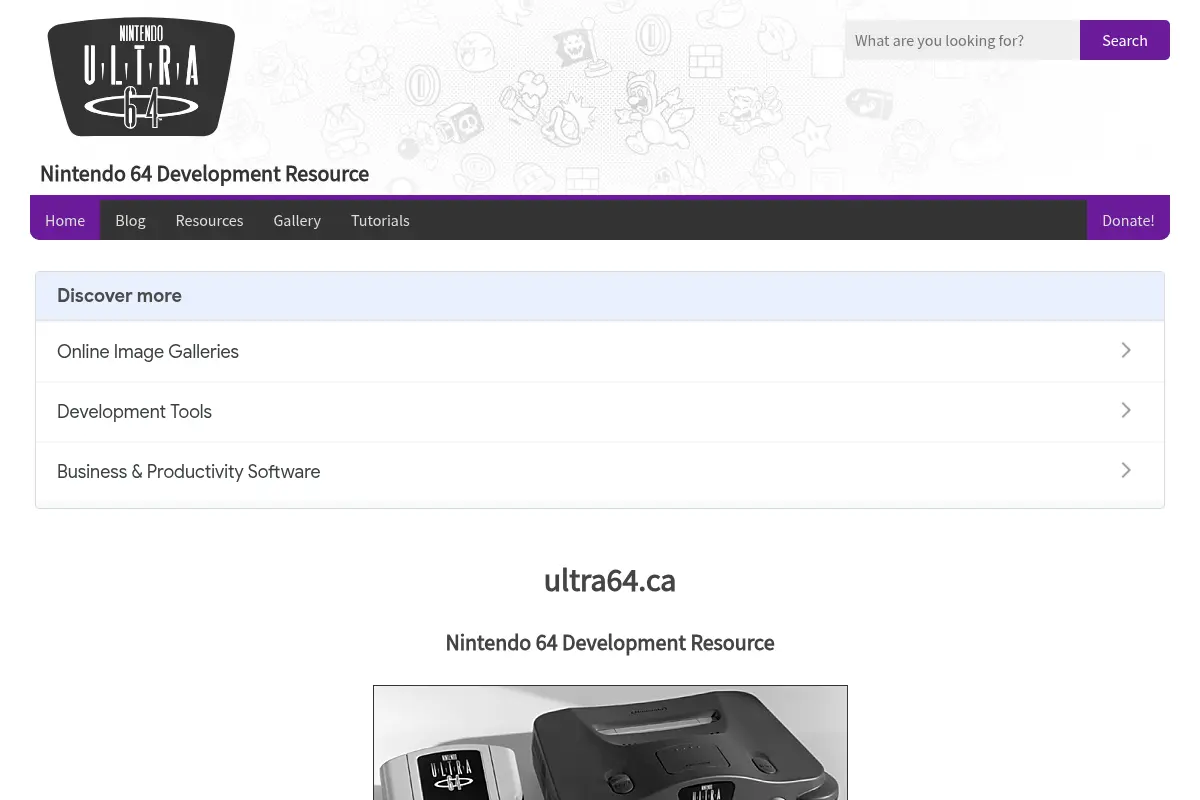Click the Nintendo Ultra 64 logo

[x=141, y=77]
